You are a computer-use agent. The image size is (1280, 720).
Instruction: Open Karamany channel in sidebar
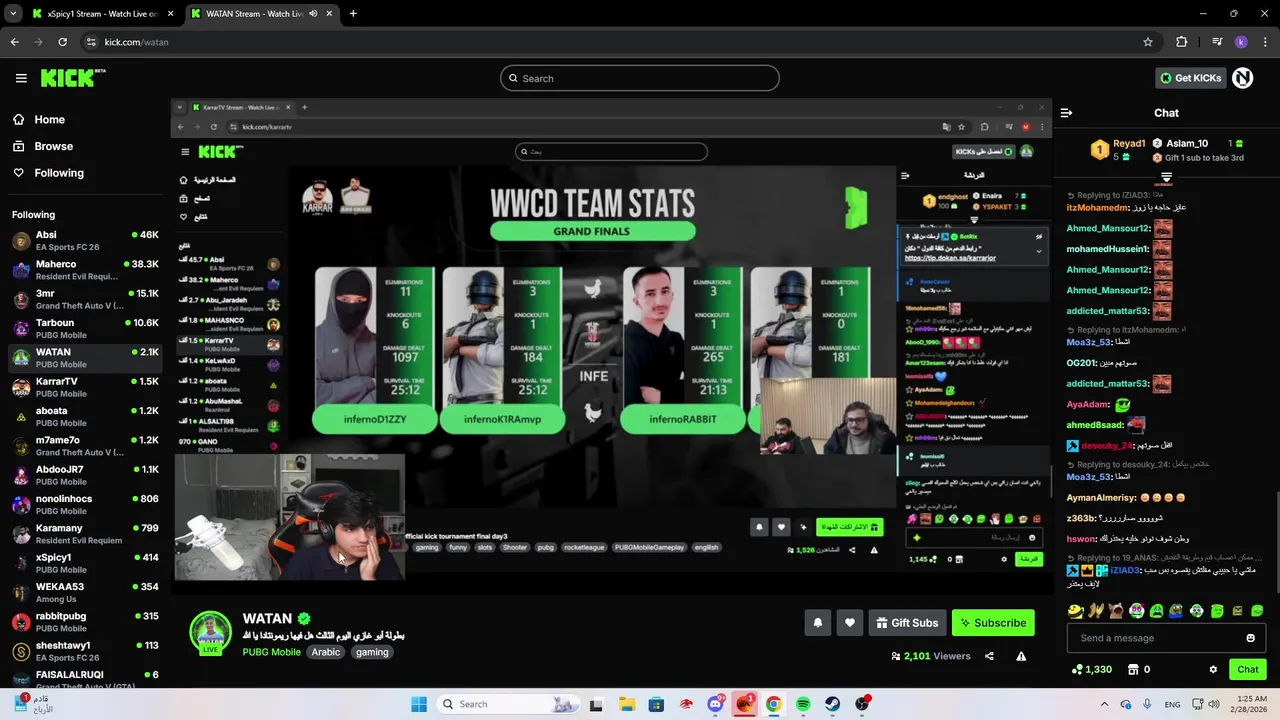84,533
